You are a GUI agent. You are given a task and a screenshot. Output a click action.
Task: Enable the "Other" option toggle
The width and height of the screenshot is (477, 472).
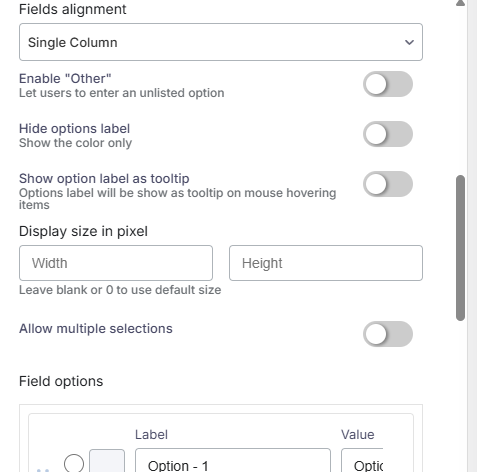[x=388, y=84]
